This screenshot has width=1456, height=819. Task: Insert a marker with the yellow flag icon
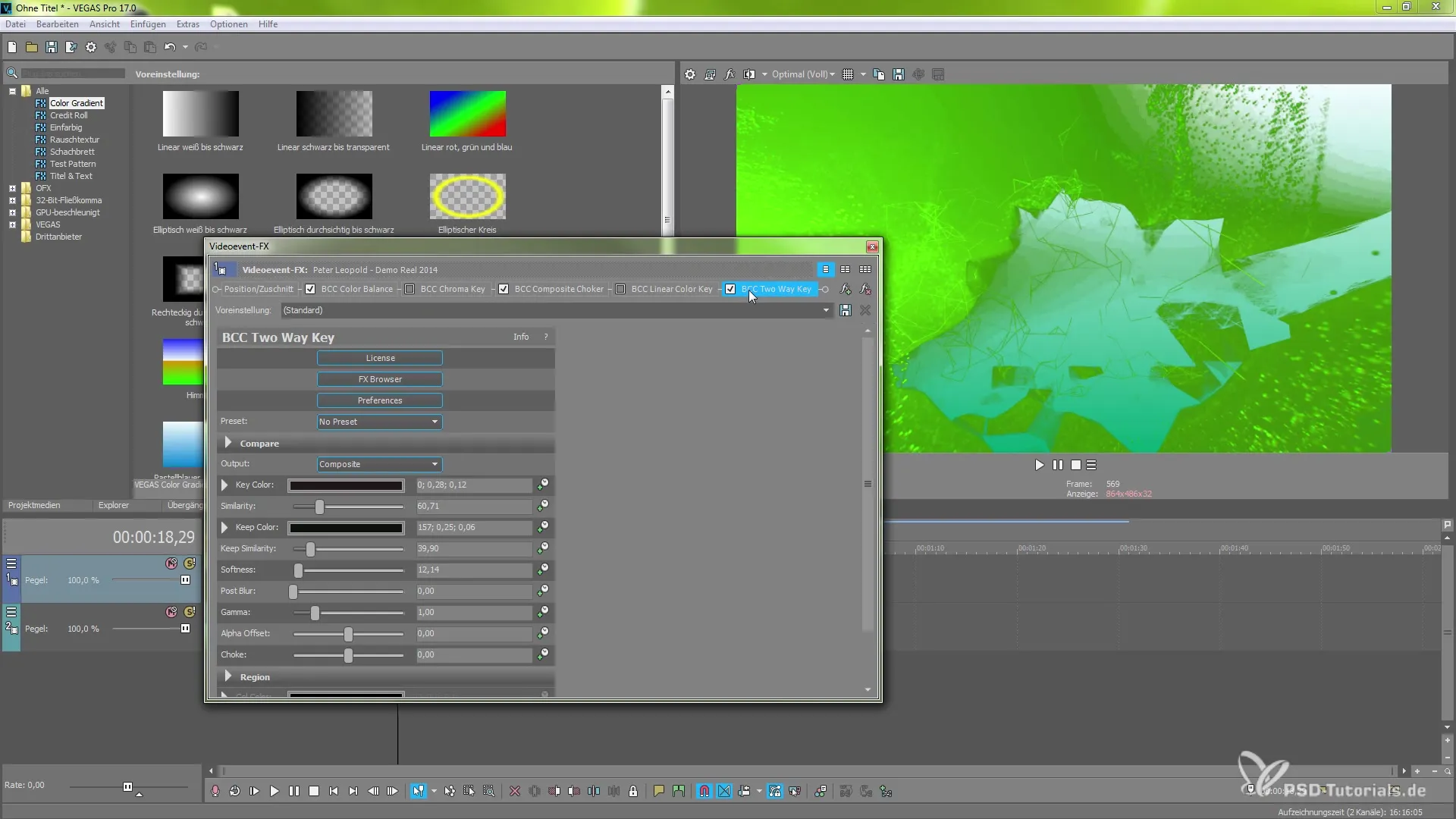[x=658, y=791]
